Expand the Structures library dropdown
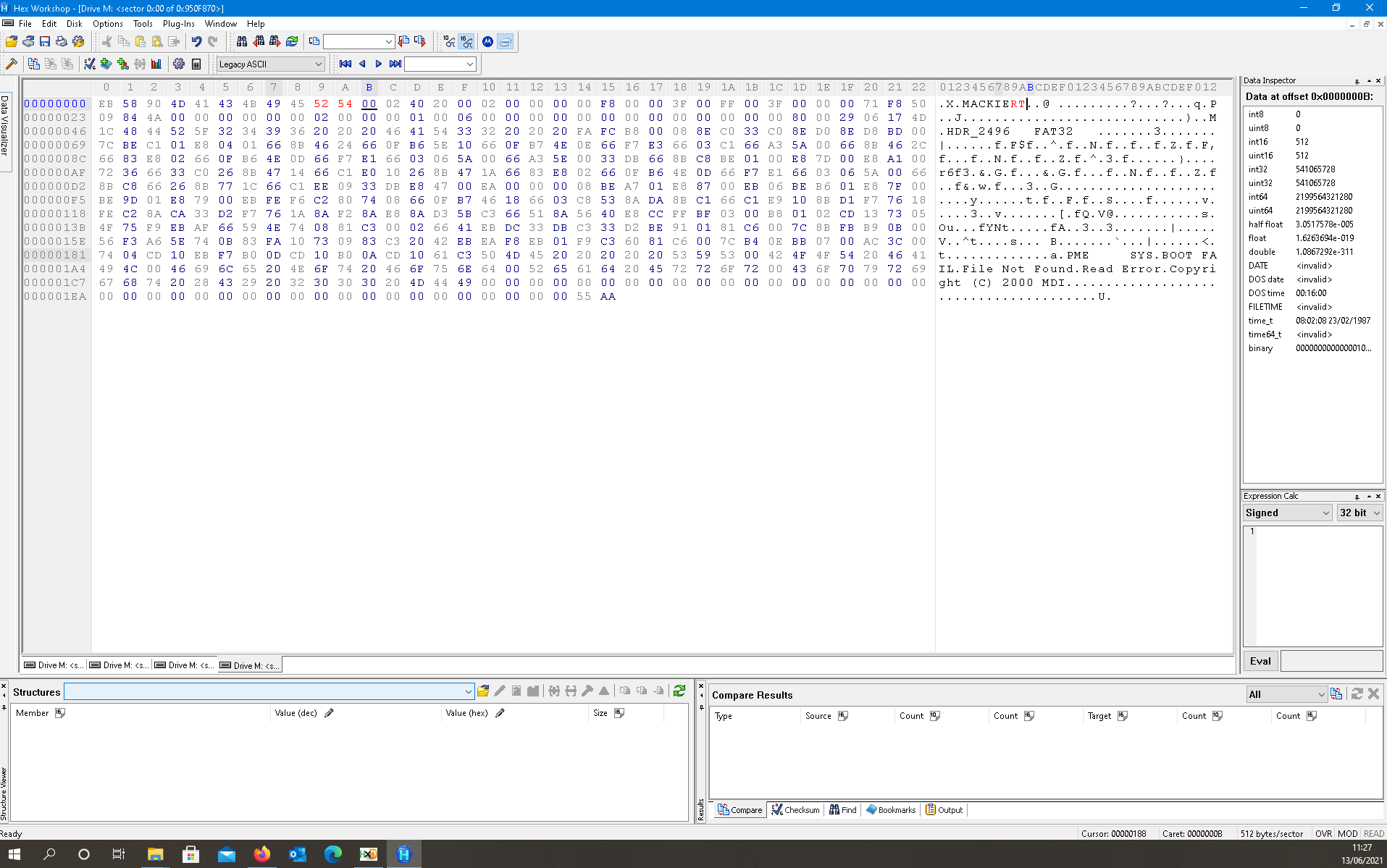Image resolution: width=1387 pixels, height=868 pixels. 468,692
